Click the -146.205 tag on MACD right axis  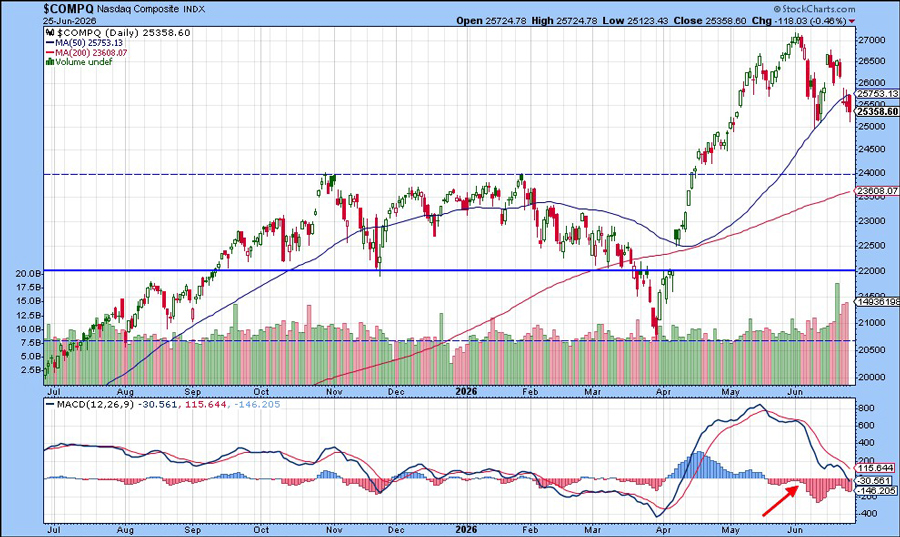(876, 491)
